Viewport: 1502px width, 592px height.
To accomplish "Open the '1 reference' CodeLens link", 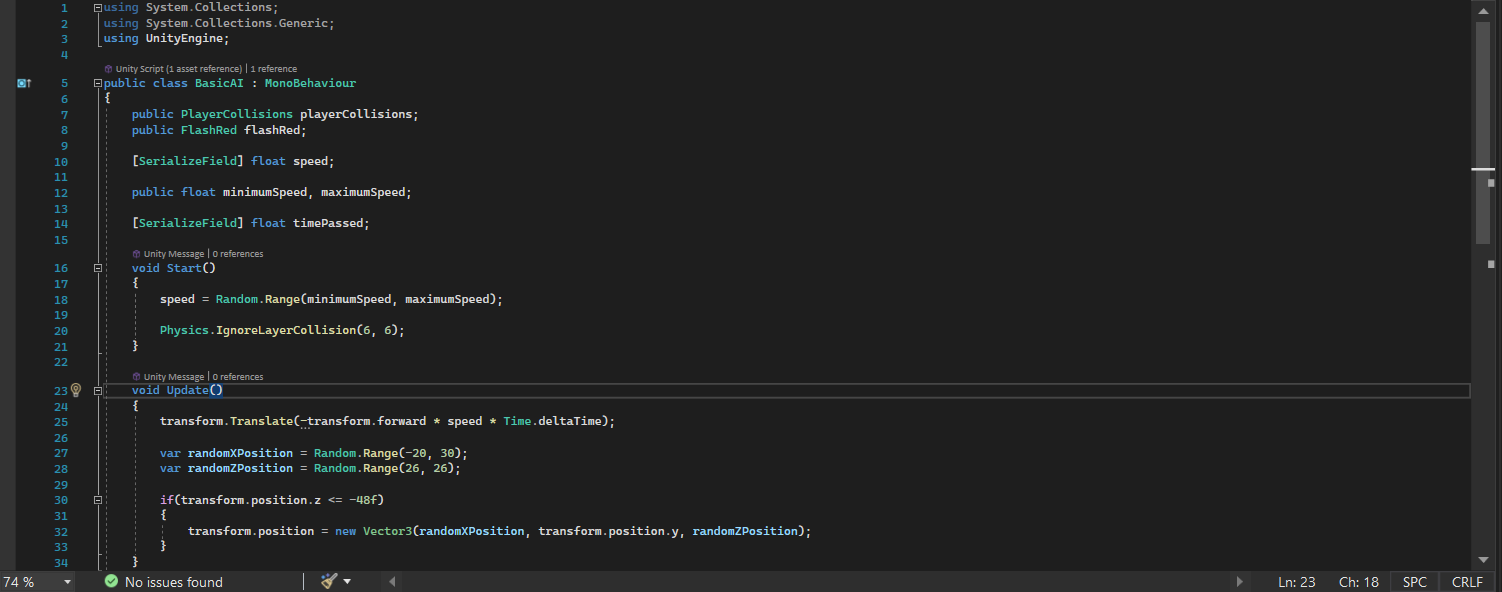I will tap(274, 69).
